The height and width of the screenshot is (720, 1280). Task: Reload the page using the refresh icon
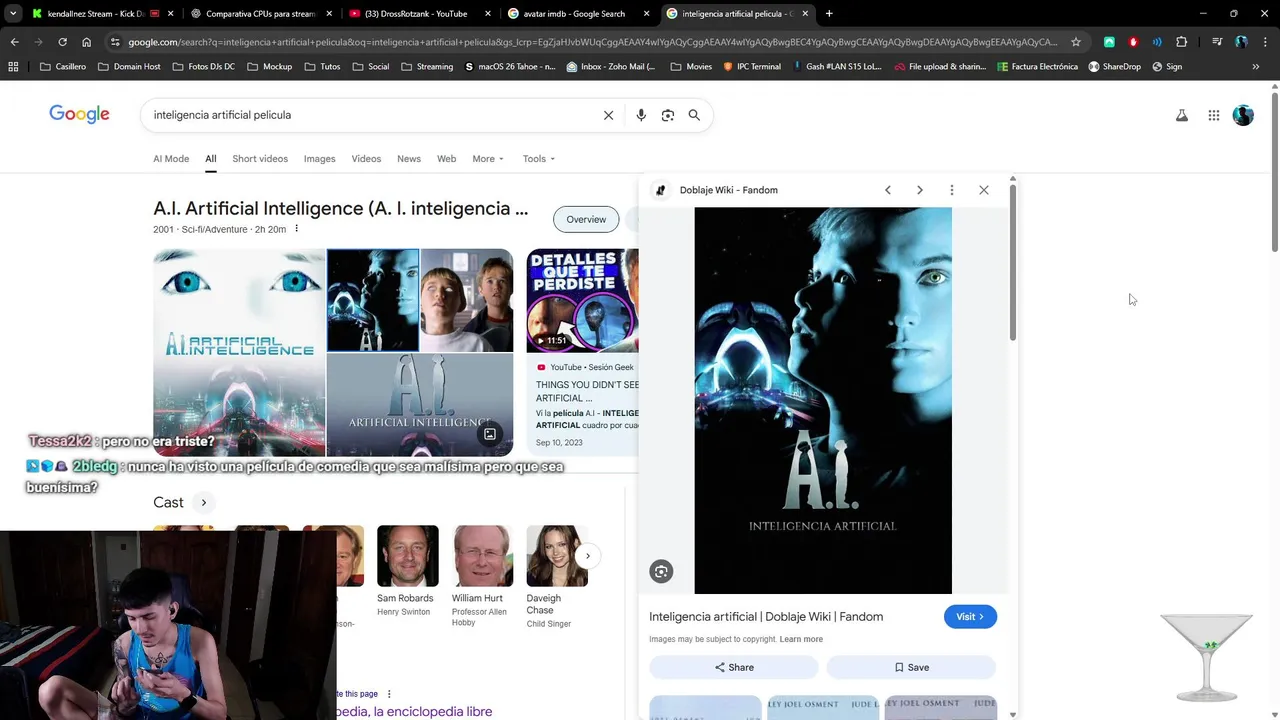62,42
